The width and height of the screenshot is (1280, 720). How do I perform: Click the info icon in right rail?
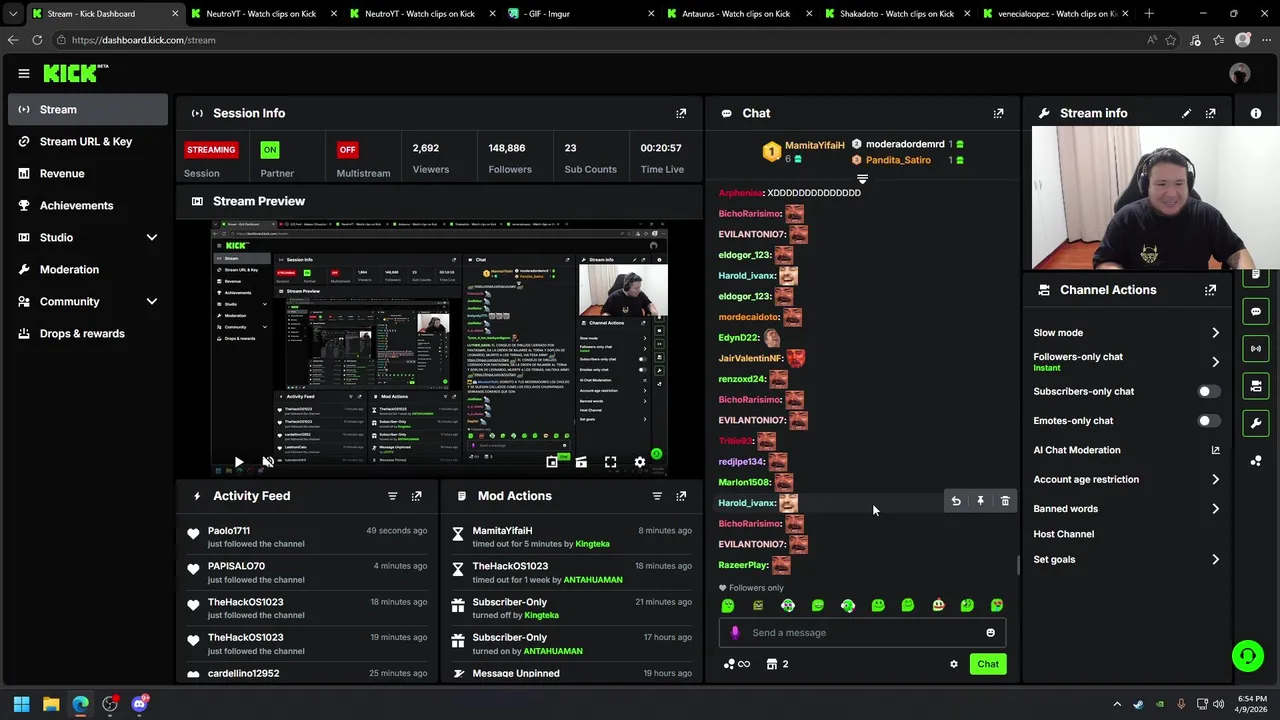tap(1256, 113)
